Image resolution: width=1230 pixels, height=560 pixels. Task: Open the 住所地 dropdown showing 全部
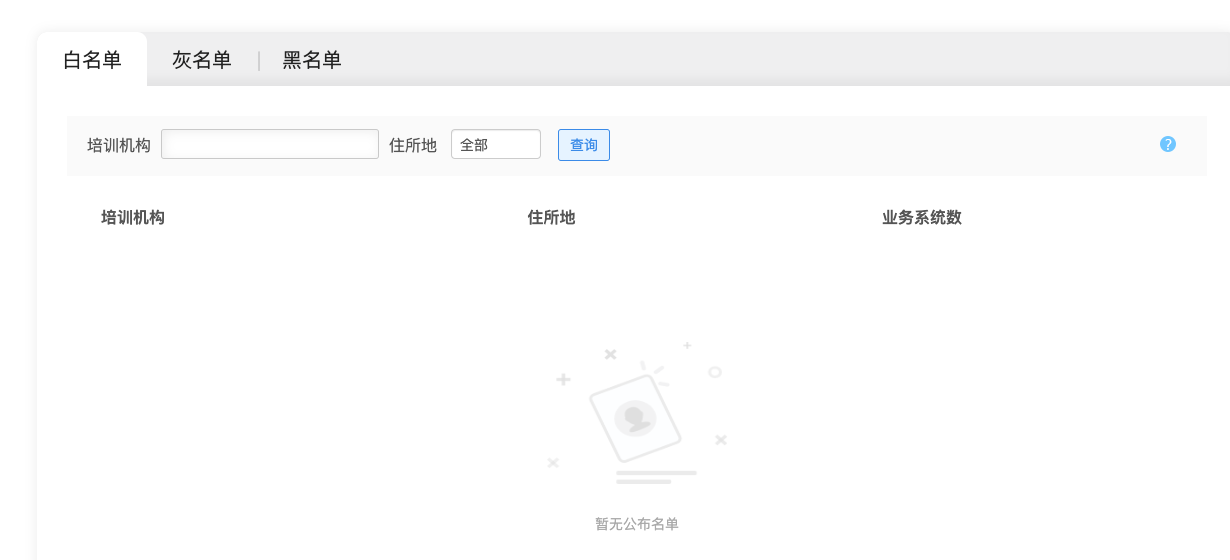[x=496, y=144]
